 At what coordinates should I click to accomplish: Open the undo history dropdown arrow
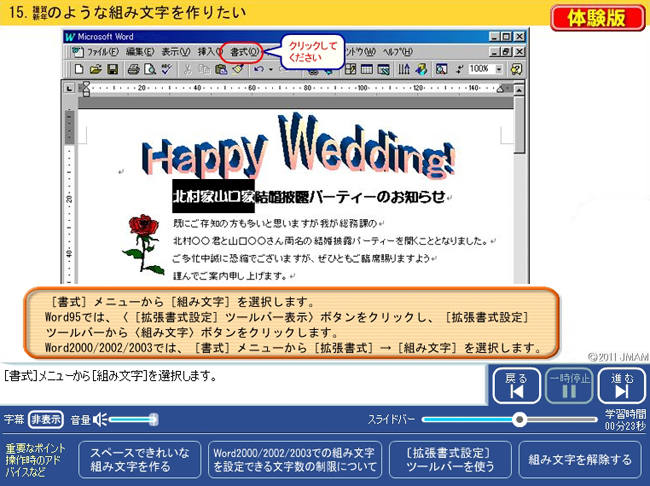pyautogui.click(x=270, y=69)
